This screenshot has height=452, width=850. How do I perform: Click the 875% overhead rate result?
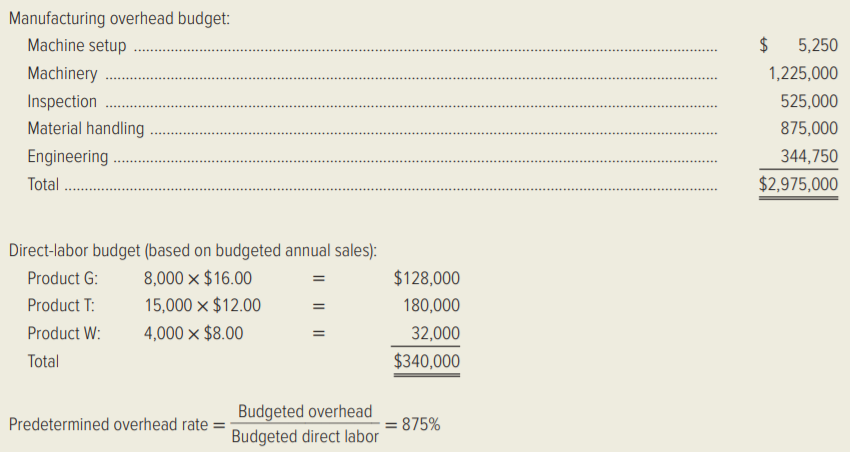[421, 424]
